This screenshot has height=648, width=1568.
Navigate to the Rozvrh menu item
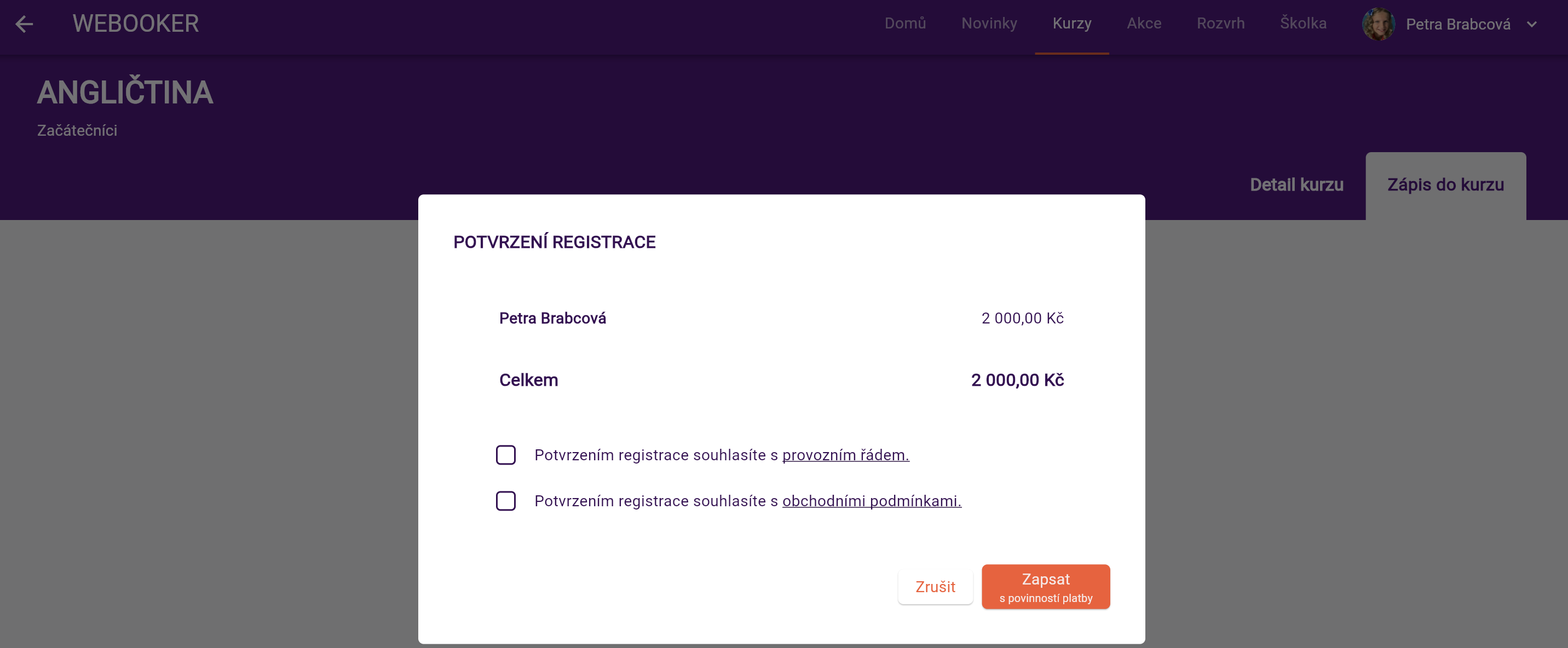(1220, 23)
